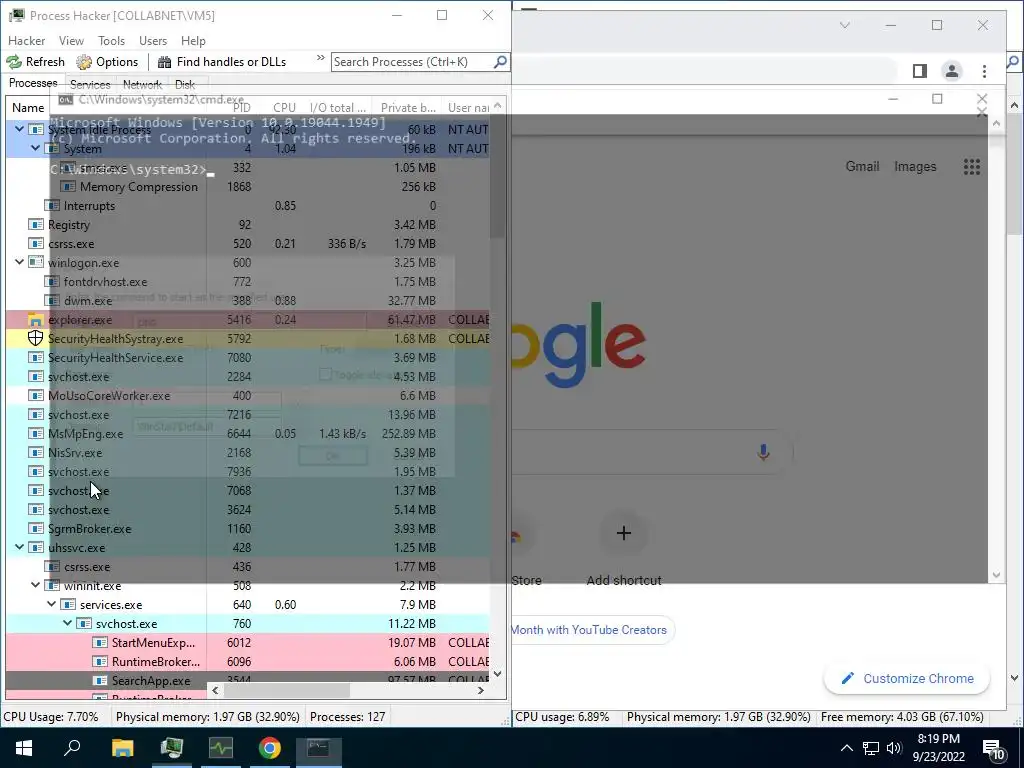Viewport: 1024px width, 768px height.
Task: Collapse the uhssvc.exe tree node
Action: click(20, 547)
